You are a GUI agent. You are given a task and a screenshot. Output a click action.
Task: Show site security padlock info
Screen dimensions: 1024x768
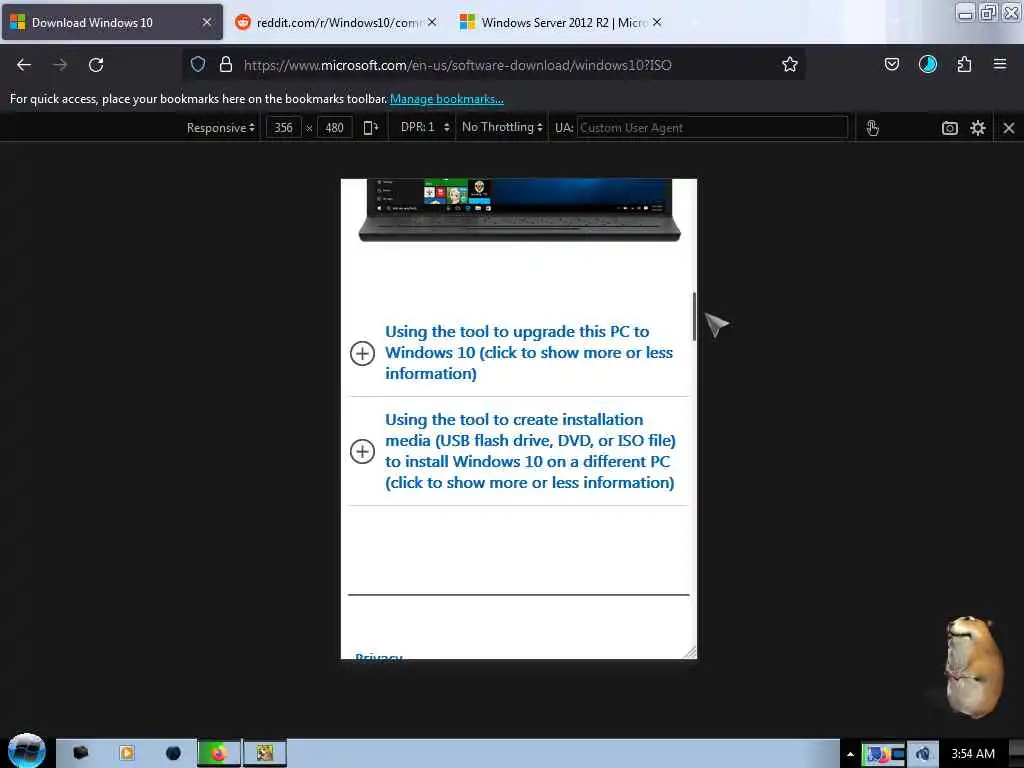point(226,64)
